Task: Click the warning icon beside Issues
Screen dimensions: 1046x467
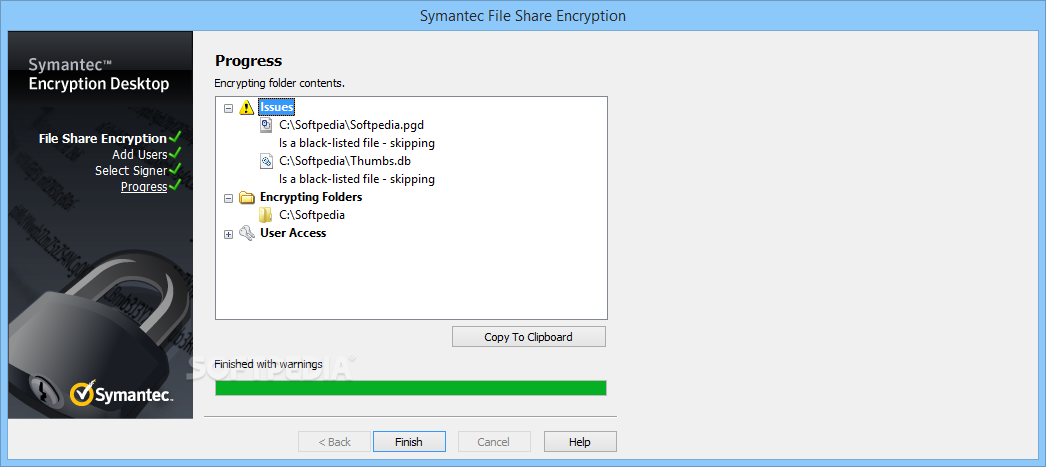Action: tap(247, 107)
